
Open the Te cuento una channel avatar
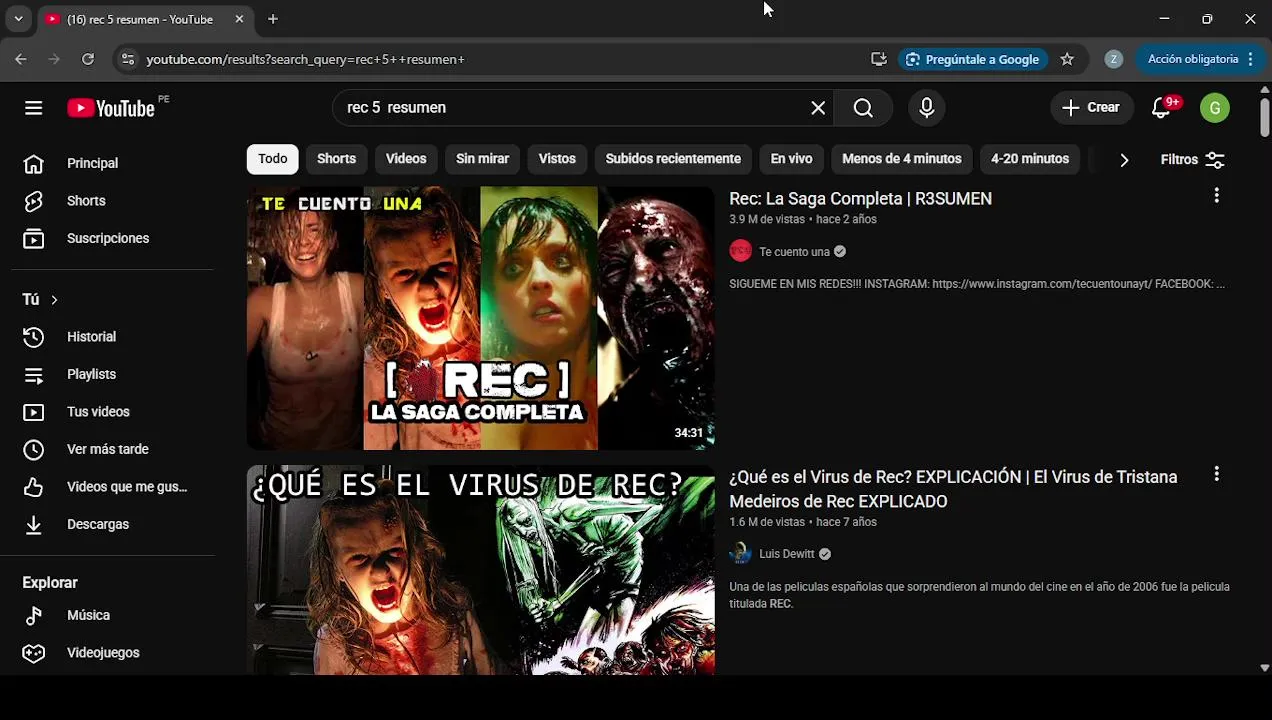coord(740,251)
